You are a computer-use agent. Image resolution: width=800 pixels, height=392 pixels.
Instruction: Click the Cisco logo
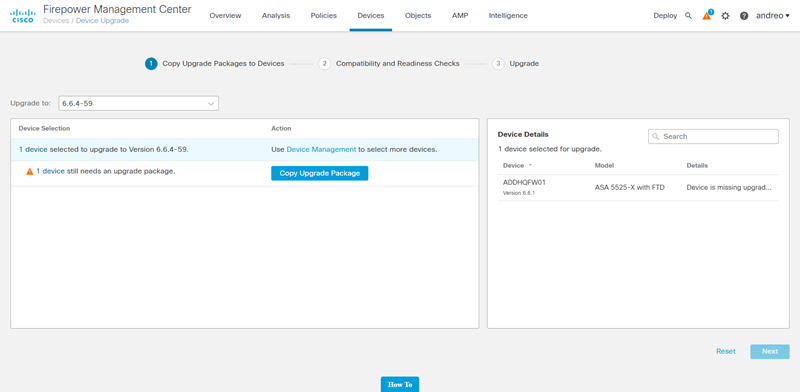click(22, 15)
